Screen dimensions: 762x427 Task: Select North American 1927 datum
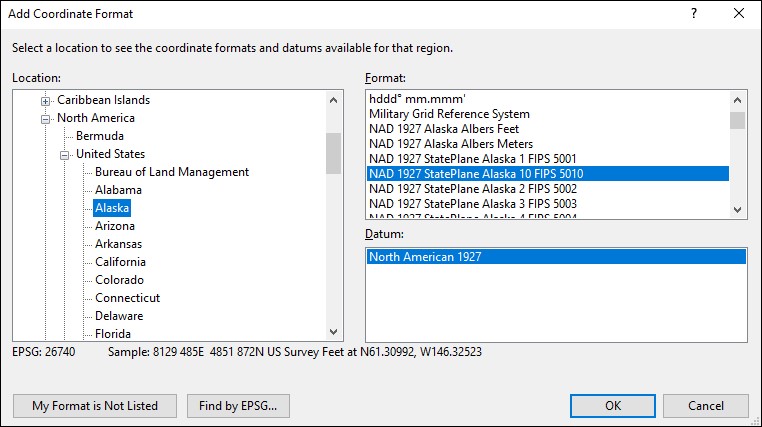[425, 257]
